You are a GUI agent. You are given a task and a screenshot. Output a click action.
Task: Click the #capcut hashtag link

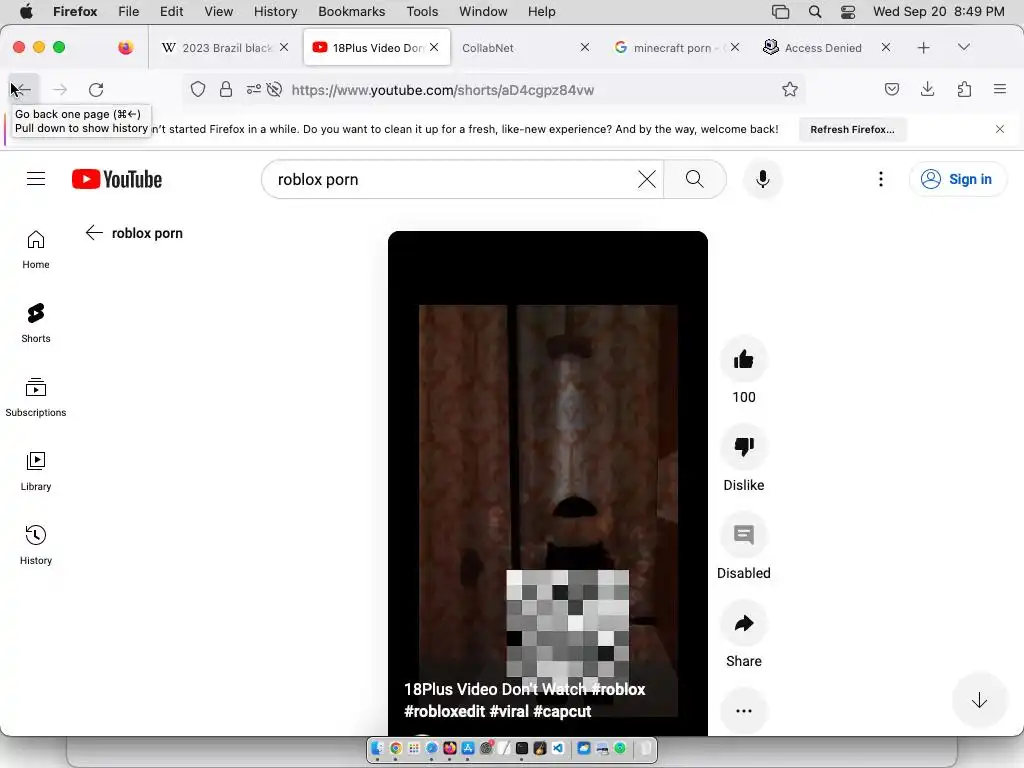coord(562,711)
